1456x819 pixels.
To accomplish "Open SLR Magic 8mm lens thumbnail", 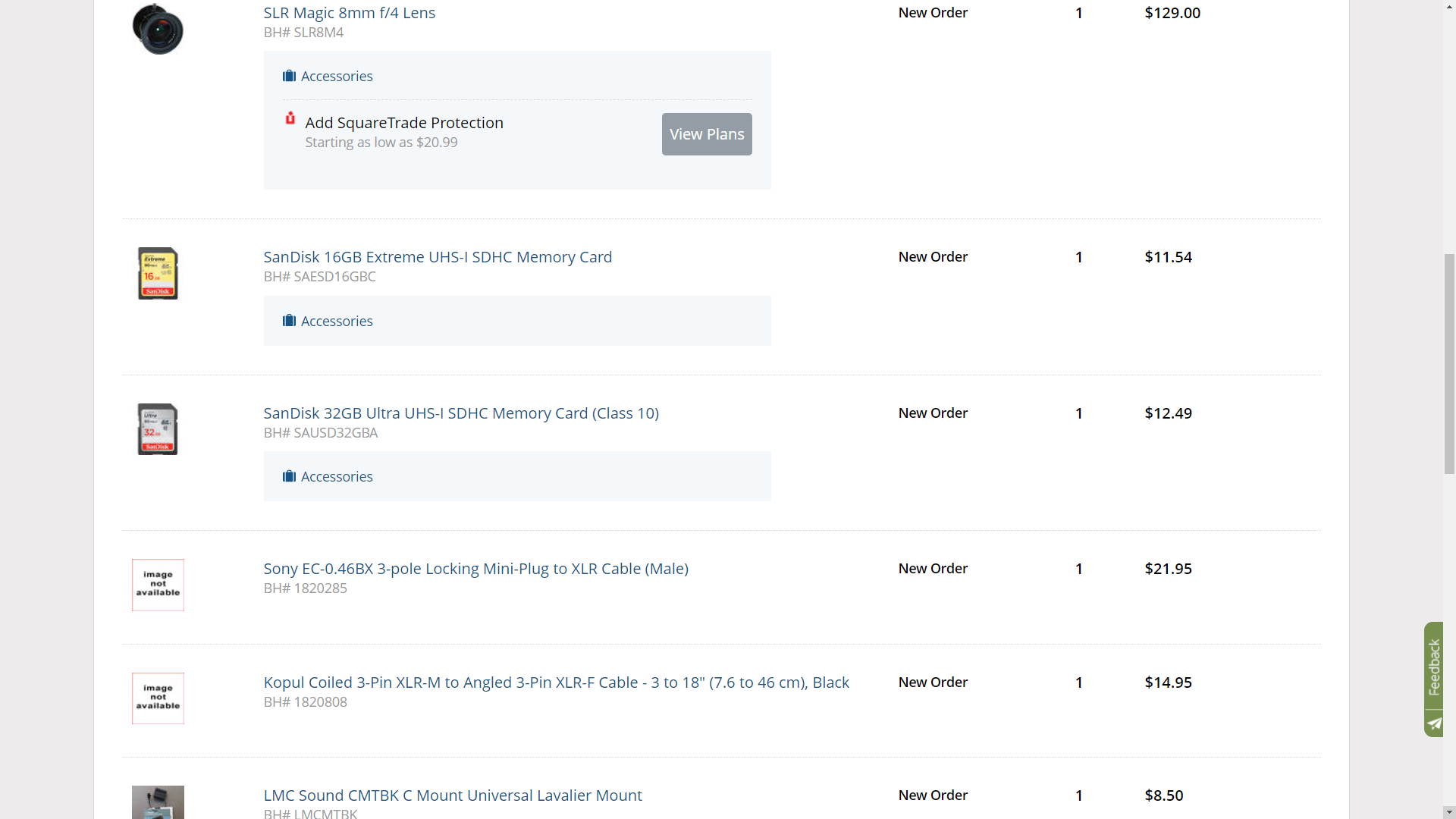I will (x=158, y=29).
